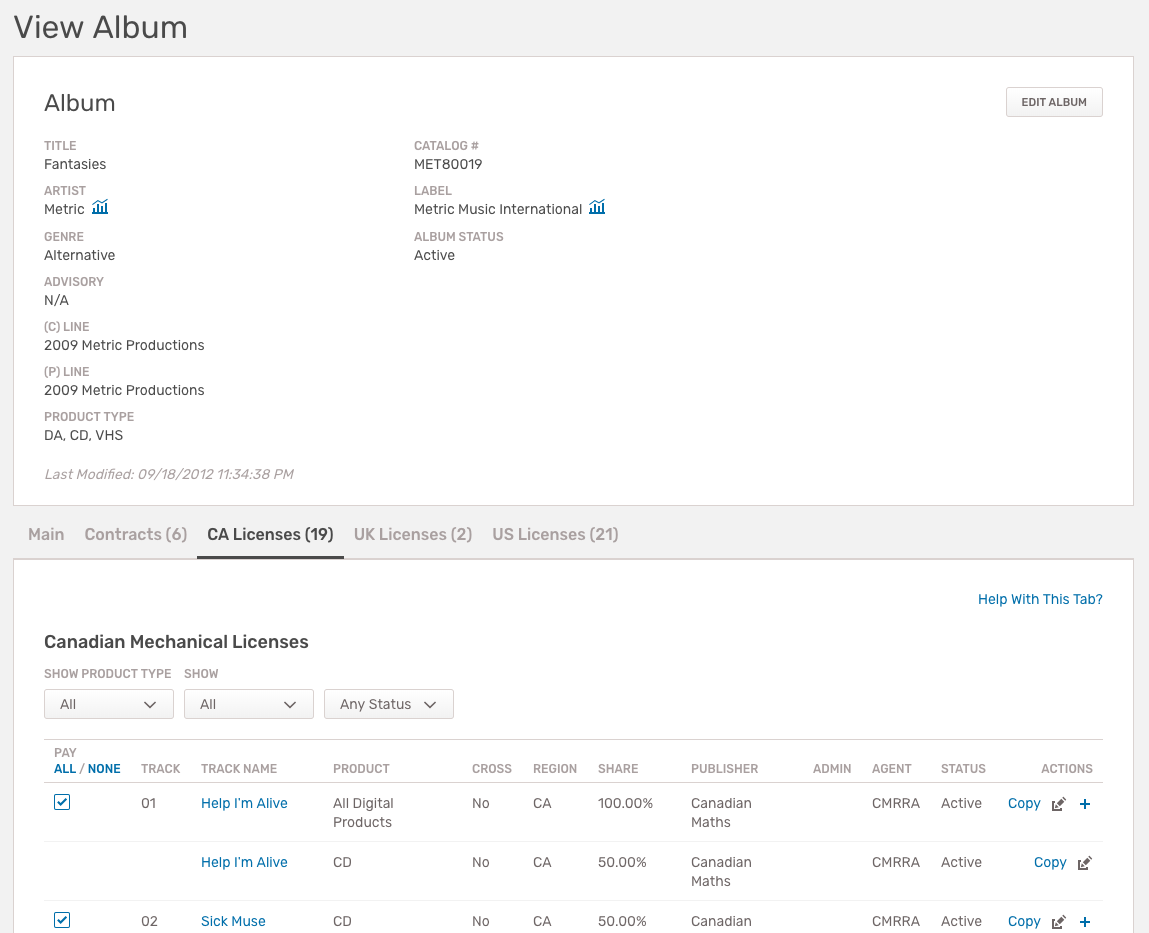This screenshot has width=1149, height=933.
Task: Select ALL in the Pay column
Action: tap(64, 768)
